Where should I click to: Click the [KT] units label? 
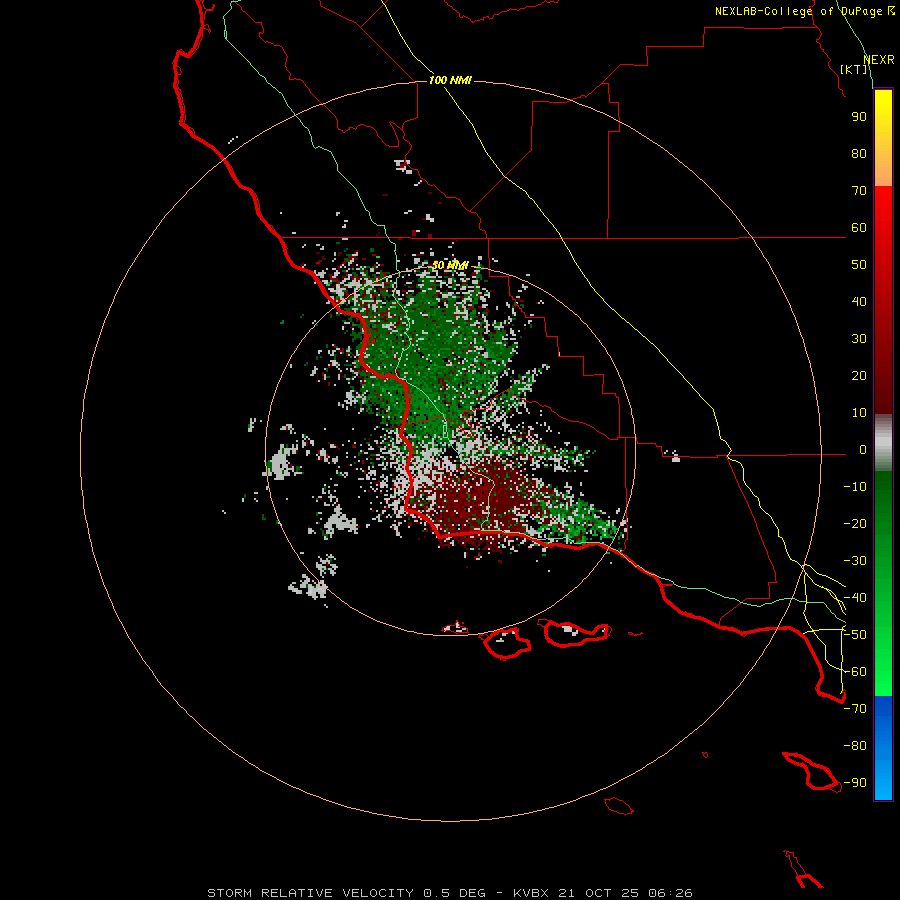854,69
